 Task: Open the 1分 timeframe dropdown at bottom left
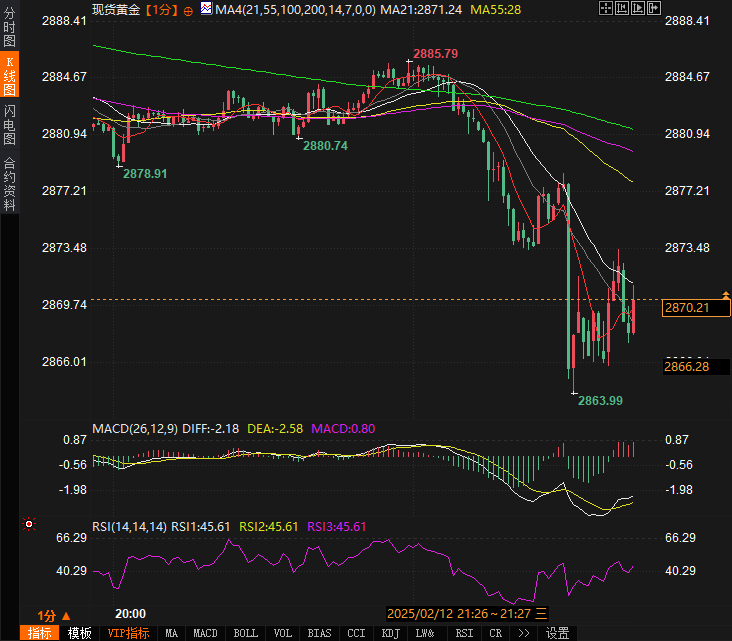54,616
